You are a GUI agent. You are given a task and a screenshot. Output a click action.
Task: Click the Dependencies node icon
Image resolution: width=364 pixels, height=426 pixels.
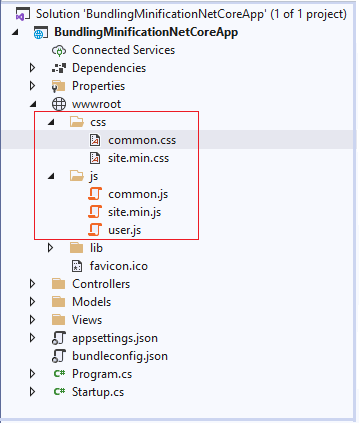59,68
